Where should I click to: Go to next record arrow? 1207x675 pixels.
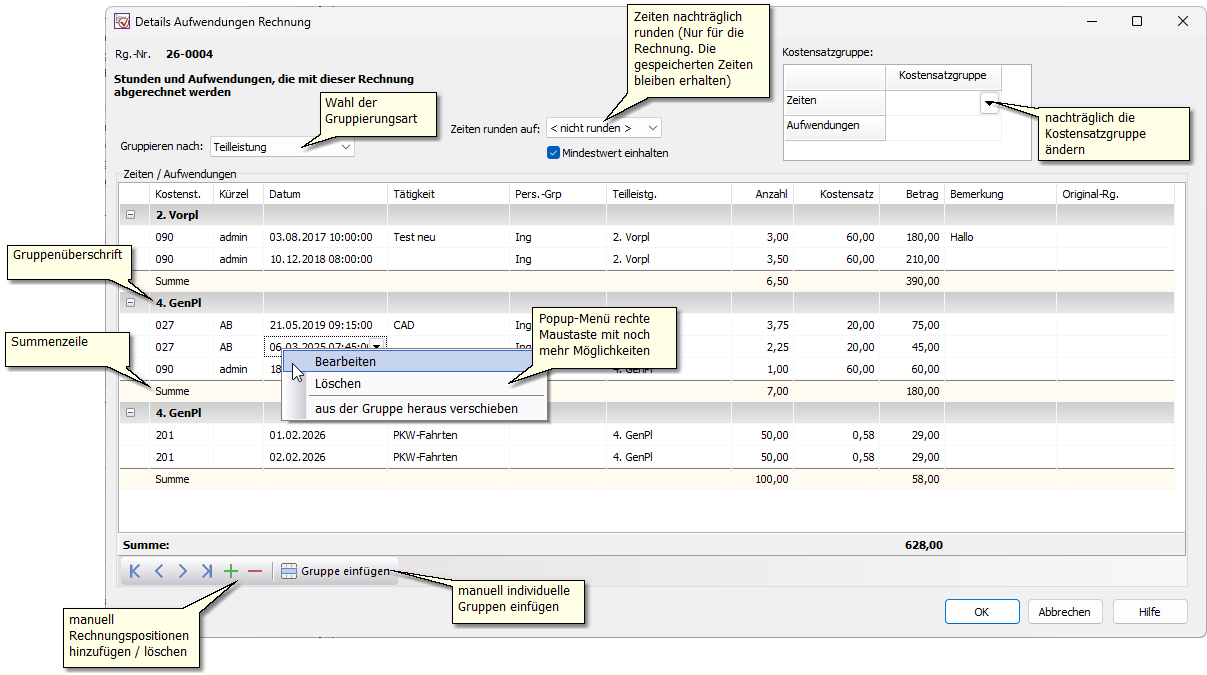pos(182,571)
